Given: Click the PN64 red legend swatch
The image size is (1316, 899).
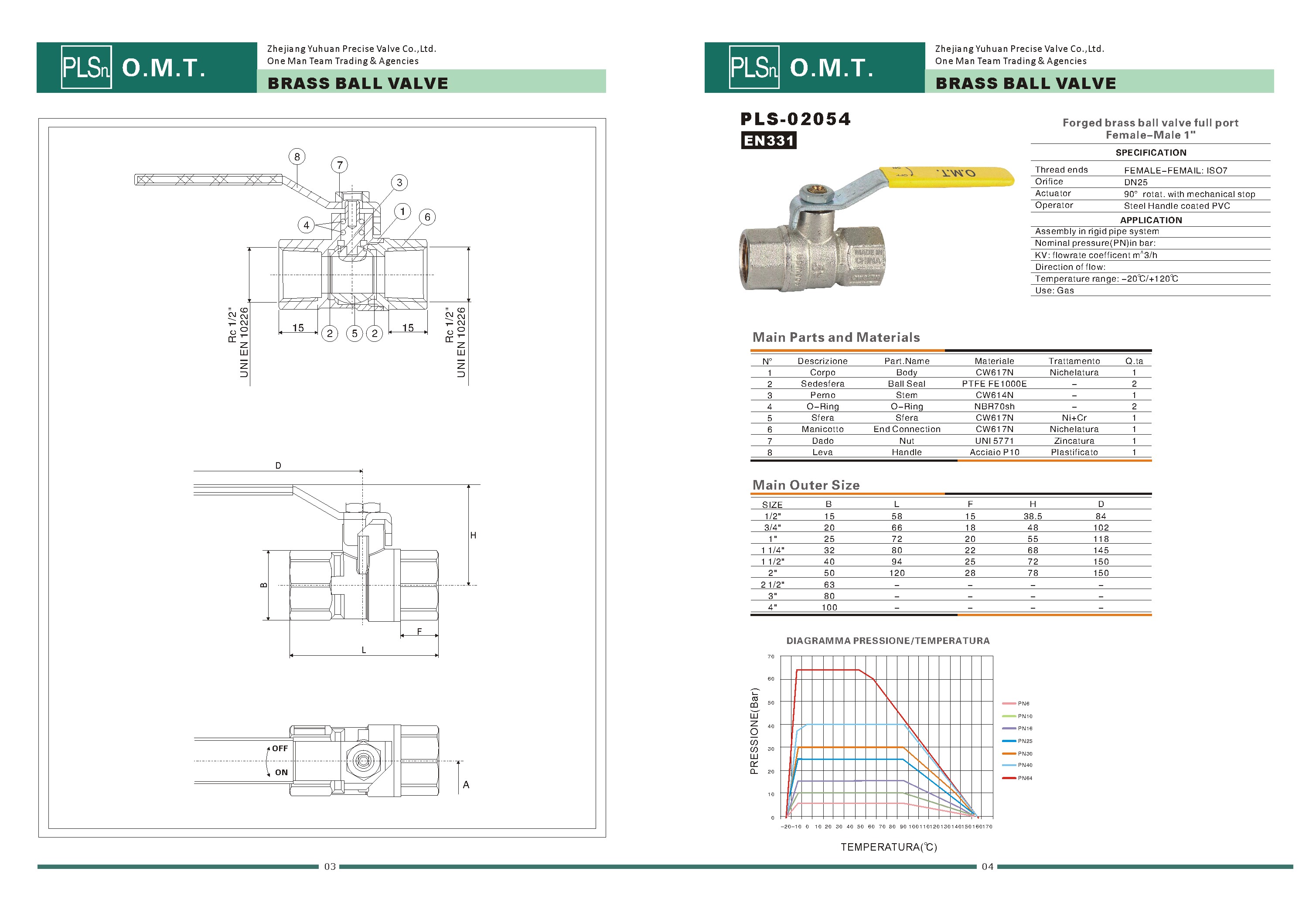Looking at the screenshot, I should point(1009,778).
